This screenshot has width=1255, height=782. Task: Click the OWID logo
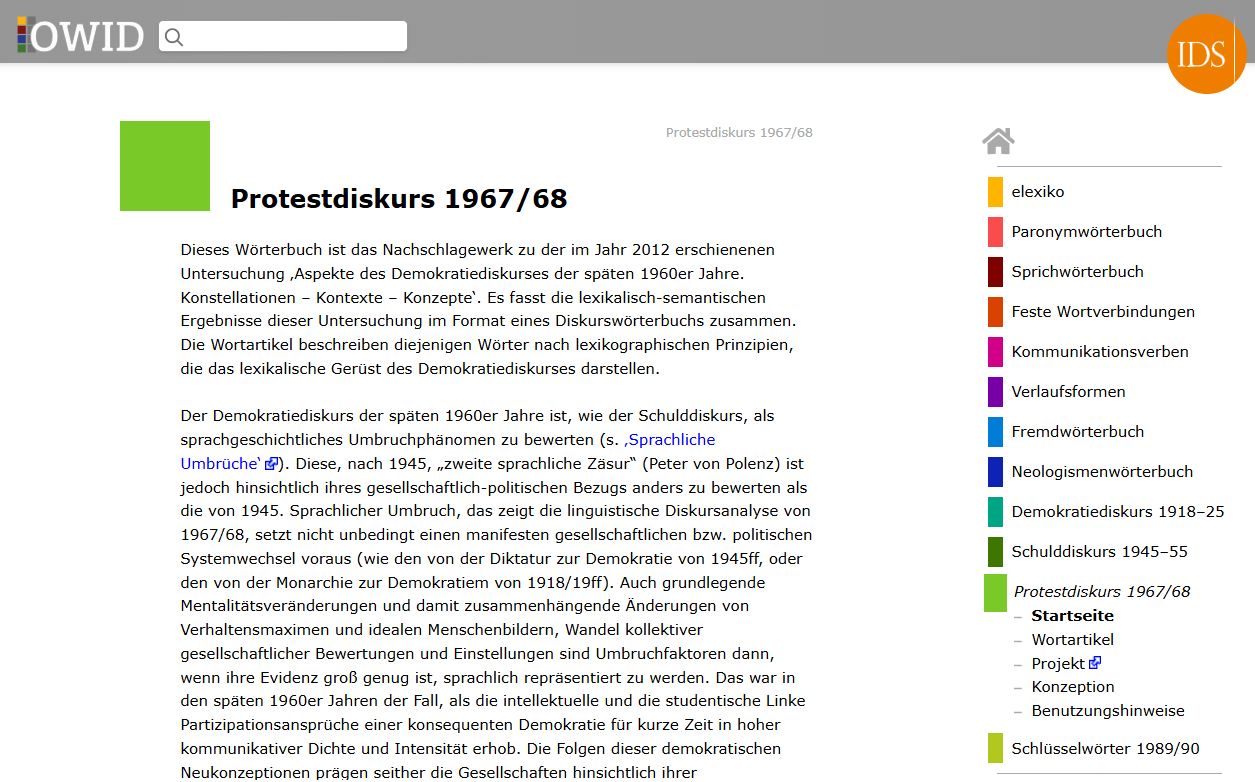pos(80,35)
